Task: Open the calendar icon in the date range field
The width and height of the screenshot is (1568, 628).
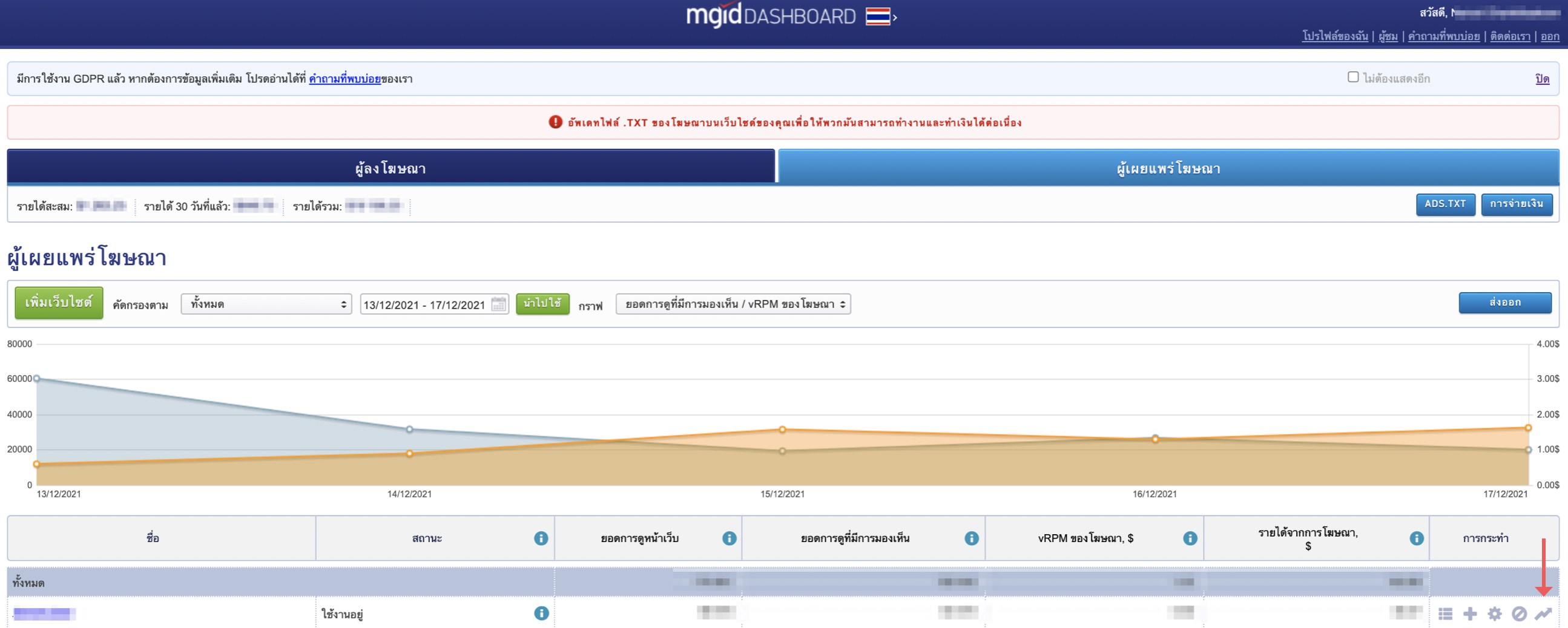Action: pos(498,304)
